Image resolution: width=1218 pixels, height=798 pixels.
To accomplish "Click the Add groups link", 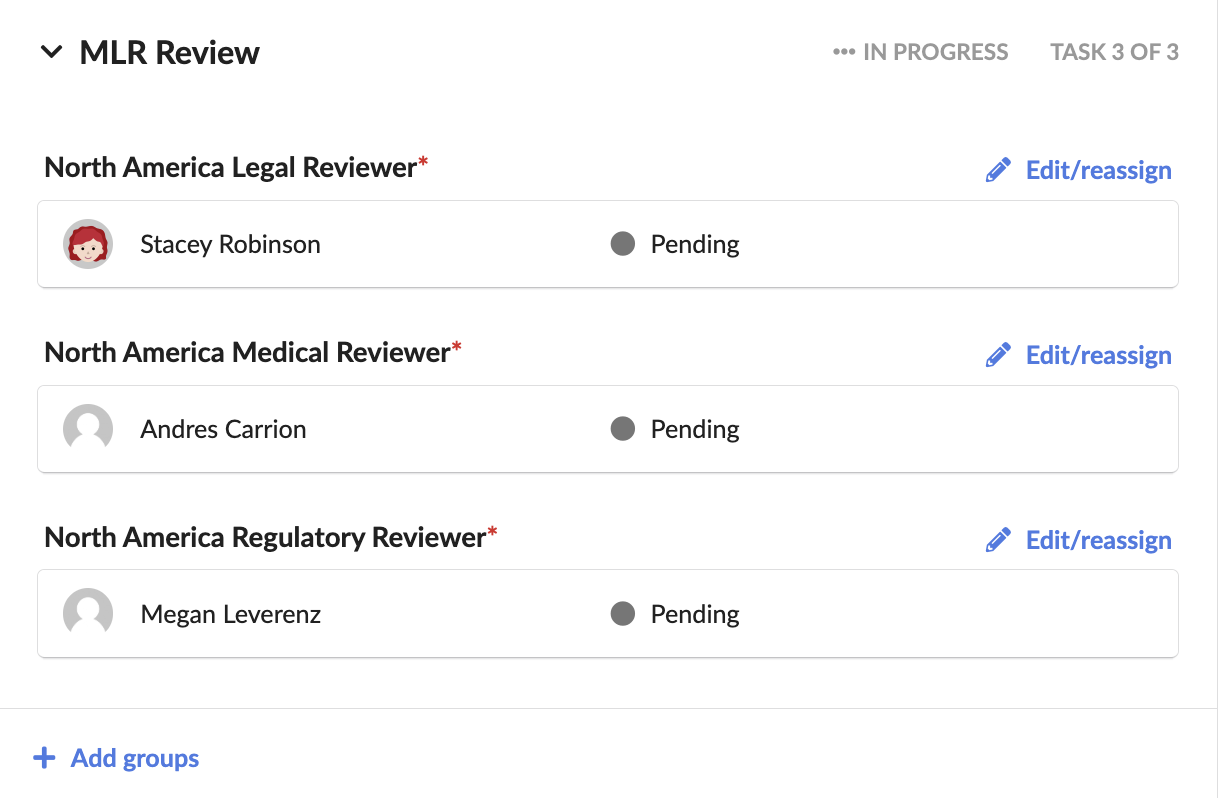I will [135, 758].
